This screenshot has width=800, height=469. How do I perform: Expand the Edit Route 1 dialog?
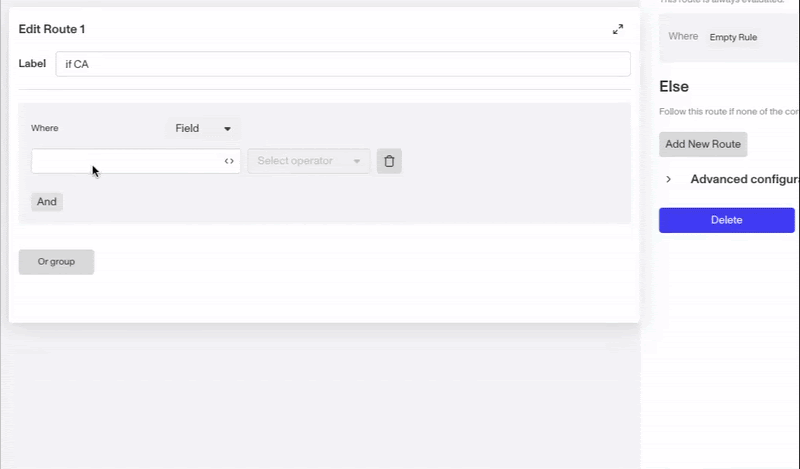coord(618,29)
